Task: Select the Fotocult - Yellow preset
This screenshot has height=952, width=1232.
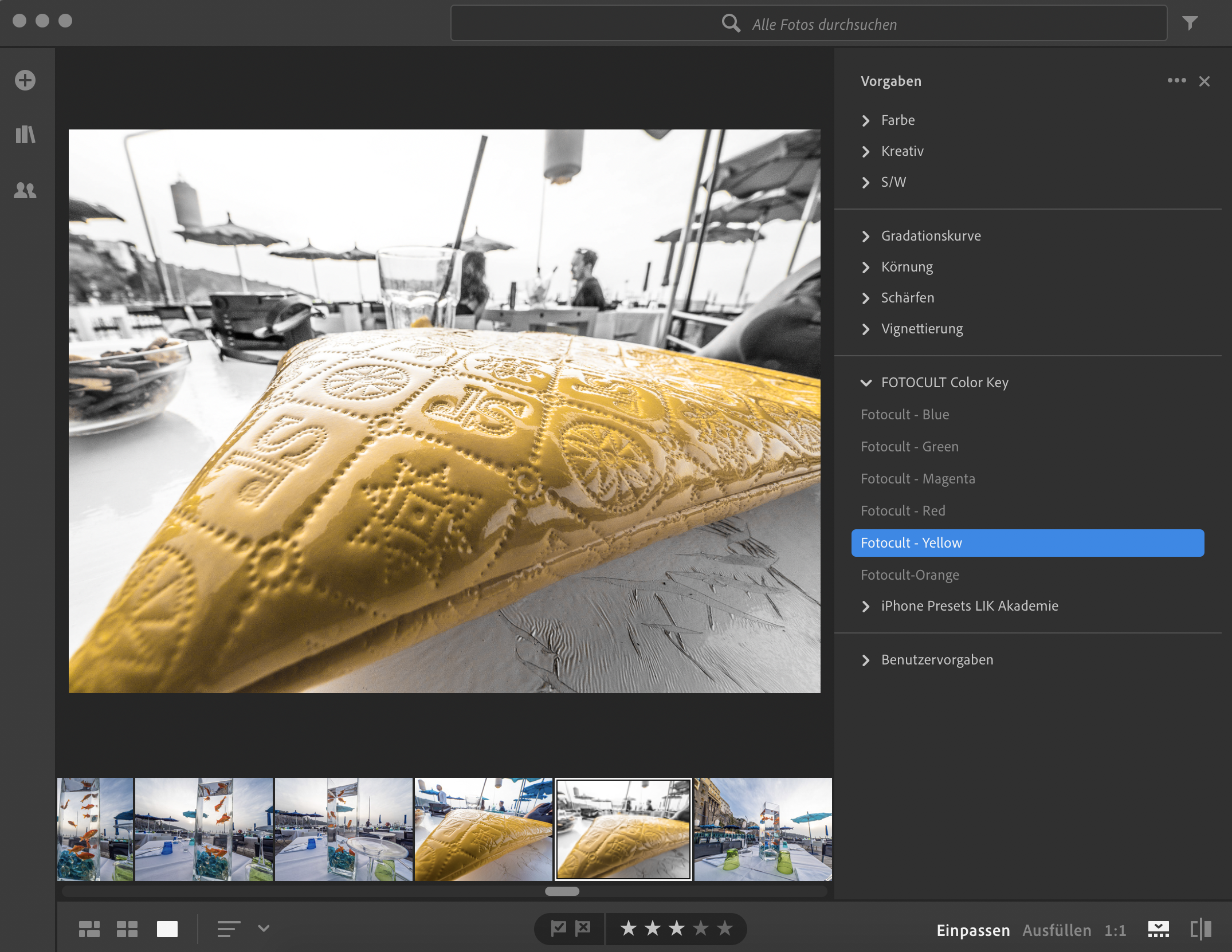Action: (1028, 543)
